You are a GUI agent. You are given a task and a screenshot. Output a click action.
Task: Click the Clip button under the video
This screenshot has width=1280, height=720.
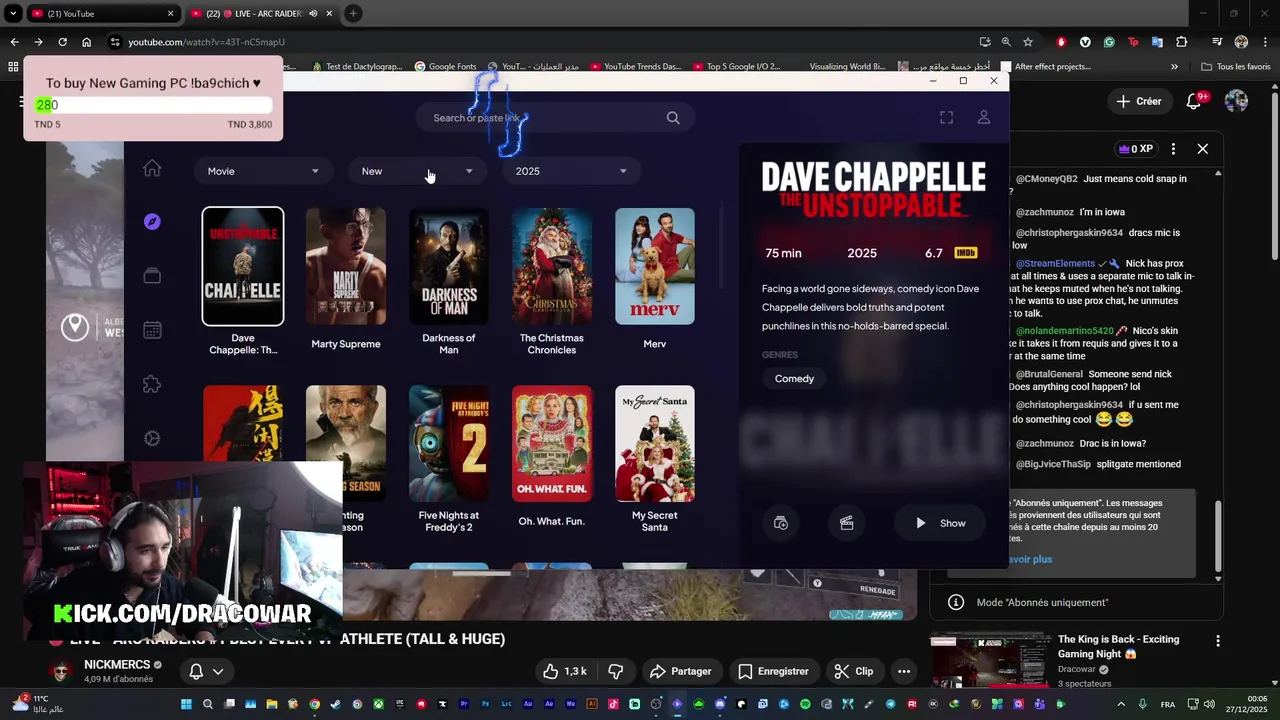[x=854, y=671]
